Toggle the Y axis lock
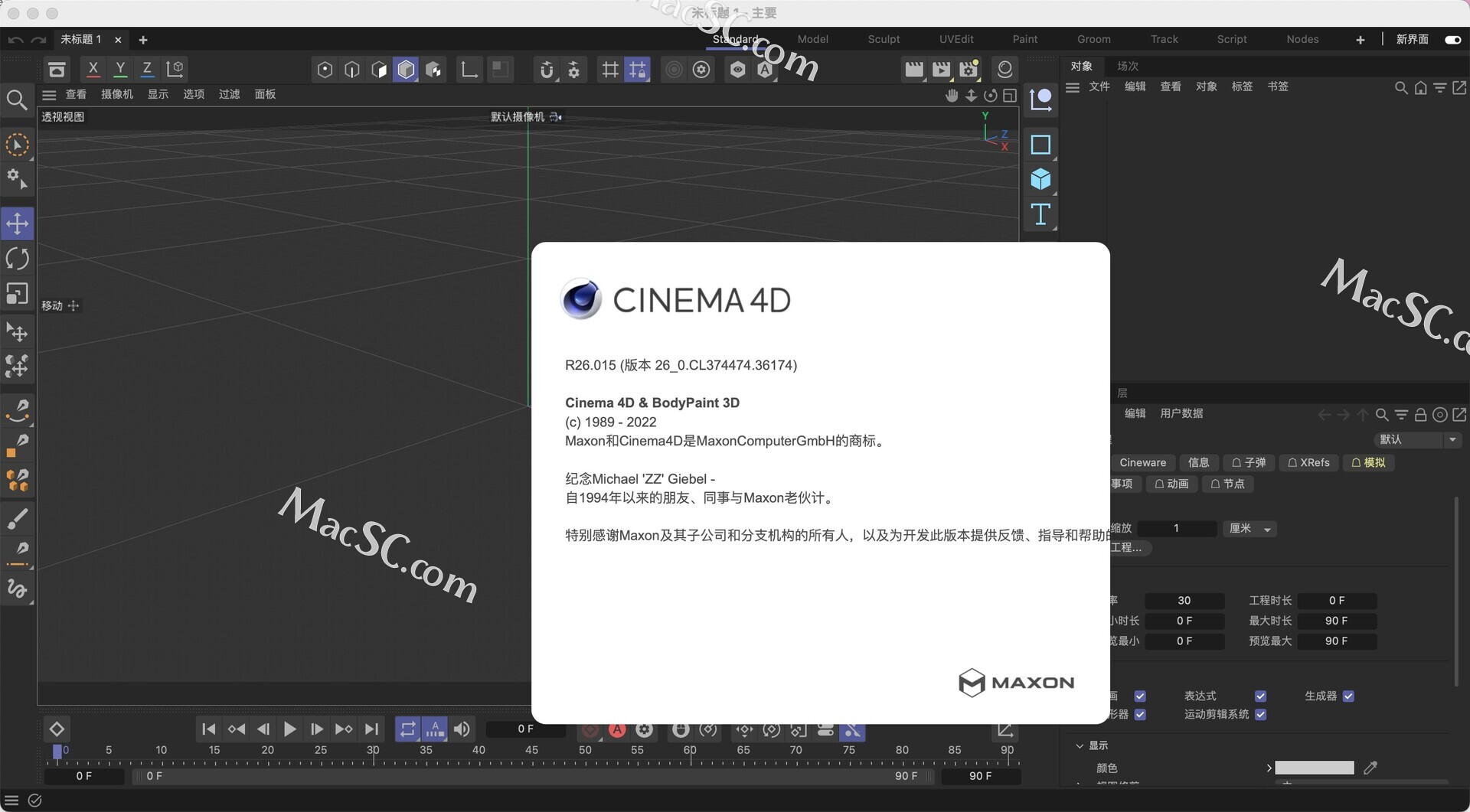Viewport: 1470px width, 812px height. pos(120,69)
